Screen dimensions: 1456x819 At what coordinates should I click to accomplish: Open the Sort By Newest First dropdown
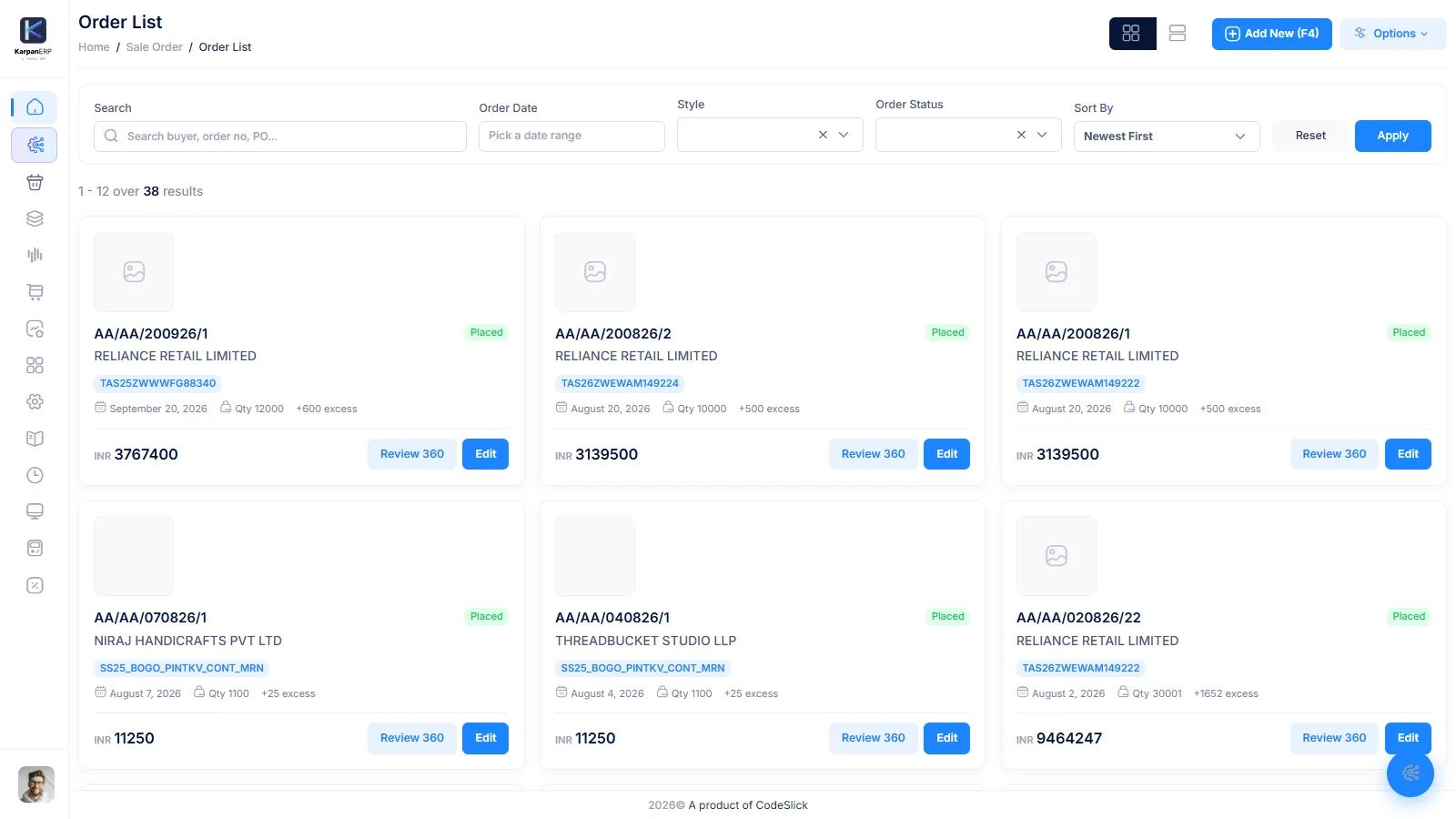click(x=1167, y=136)
